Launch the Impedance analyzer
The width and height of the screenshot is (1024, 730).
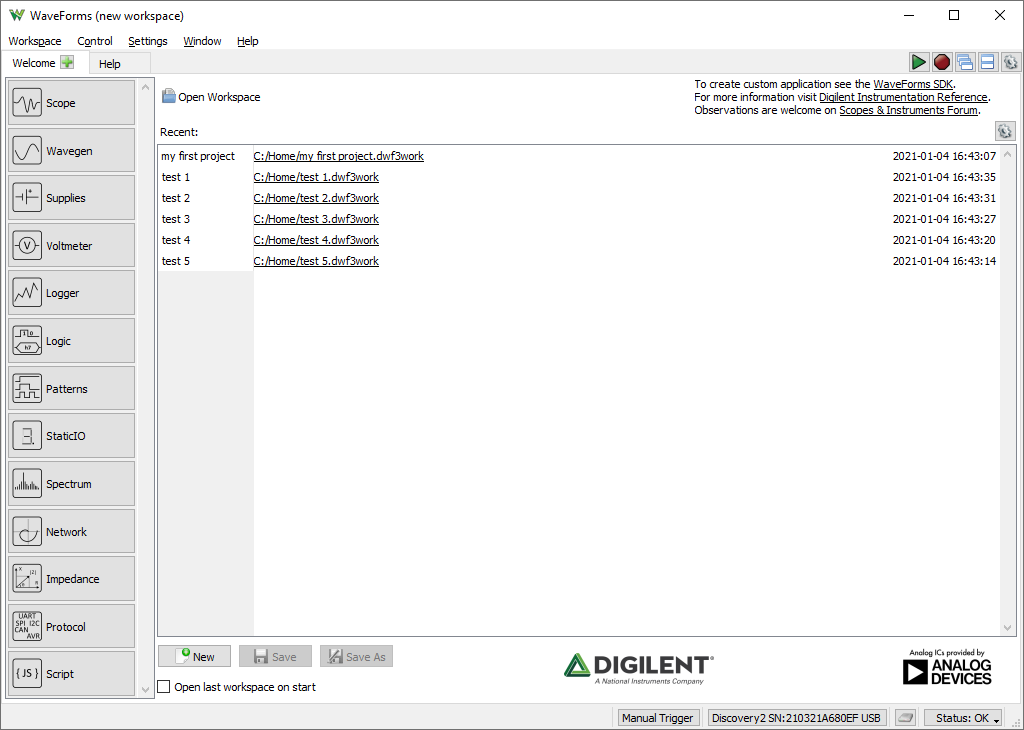tap(71, 579)
